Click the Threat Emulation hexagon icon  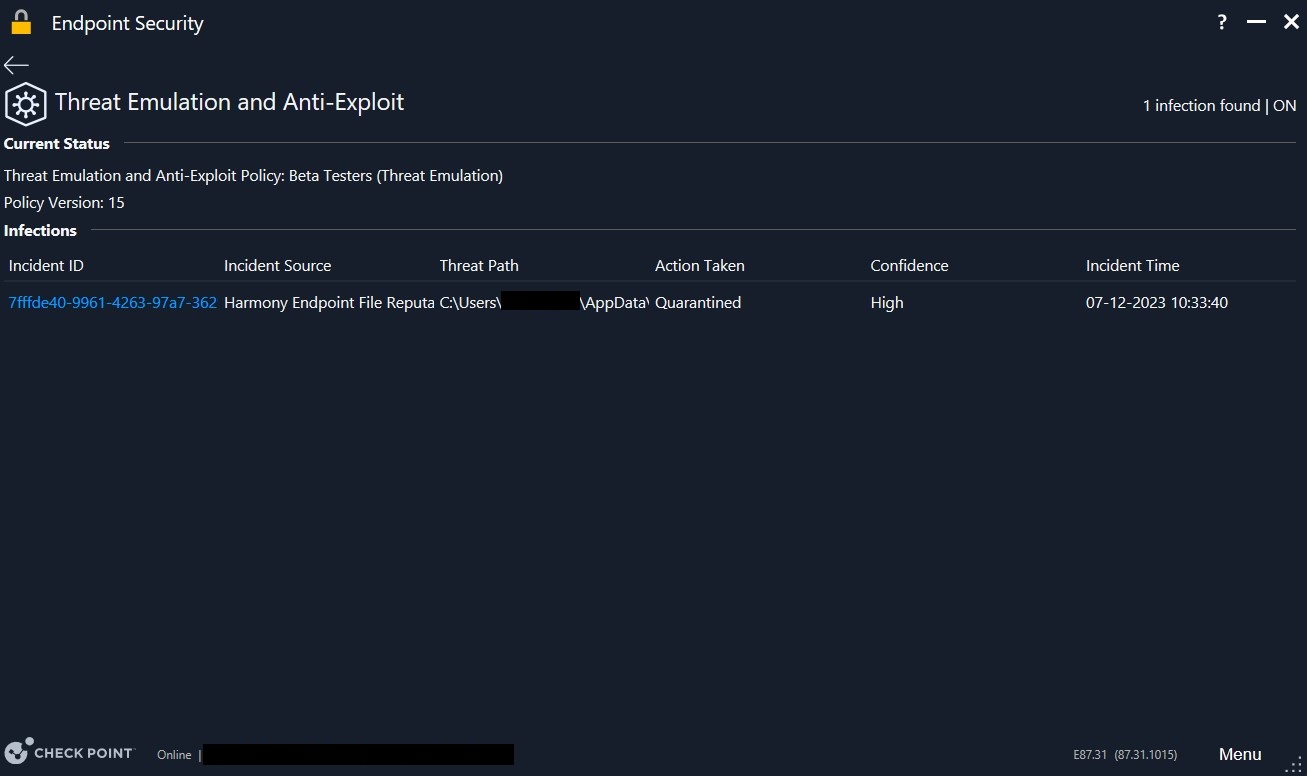pos(25,104)
